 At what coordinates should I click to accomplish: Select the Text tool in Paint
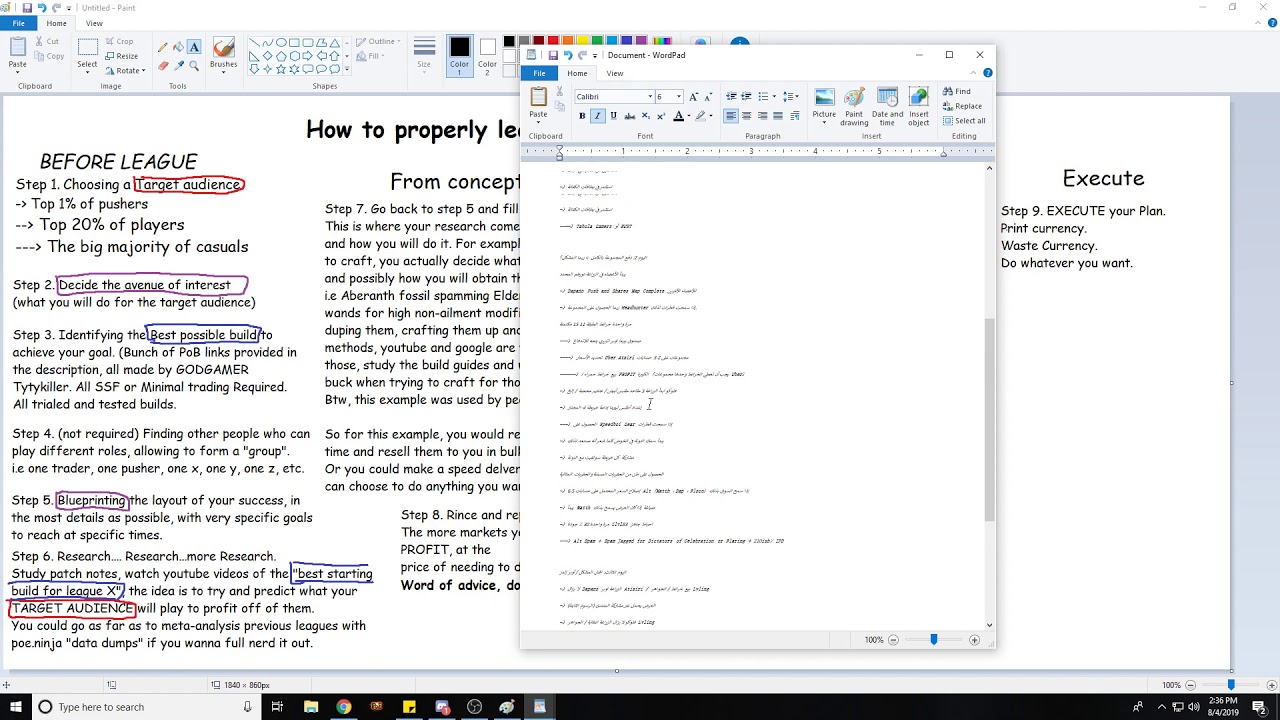[194, 47]
